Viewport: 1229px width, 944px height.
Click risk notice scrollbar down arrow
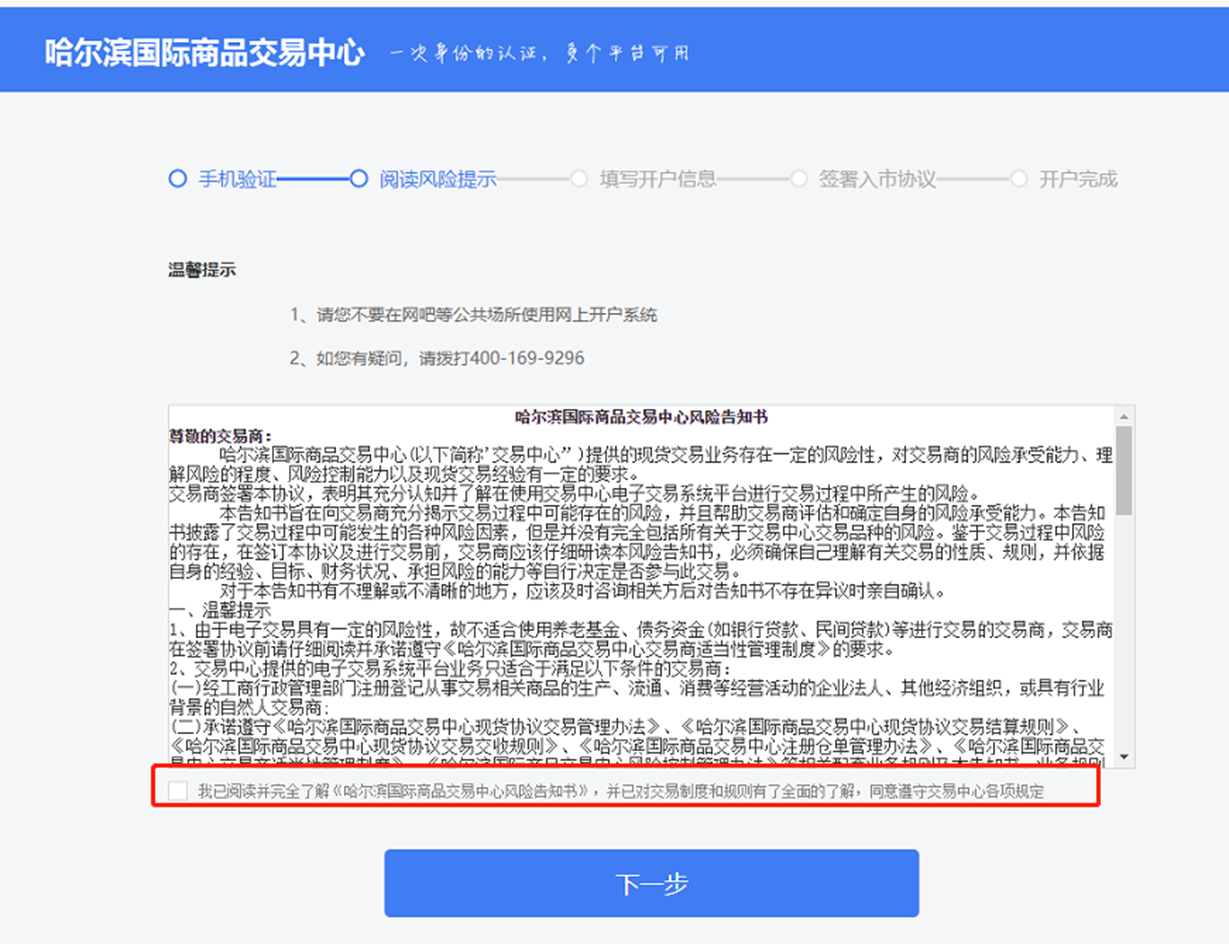(1125, 757)
